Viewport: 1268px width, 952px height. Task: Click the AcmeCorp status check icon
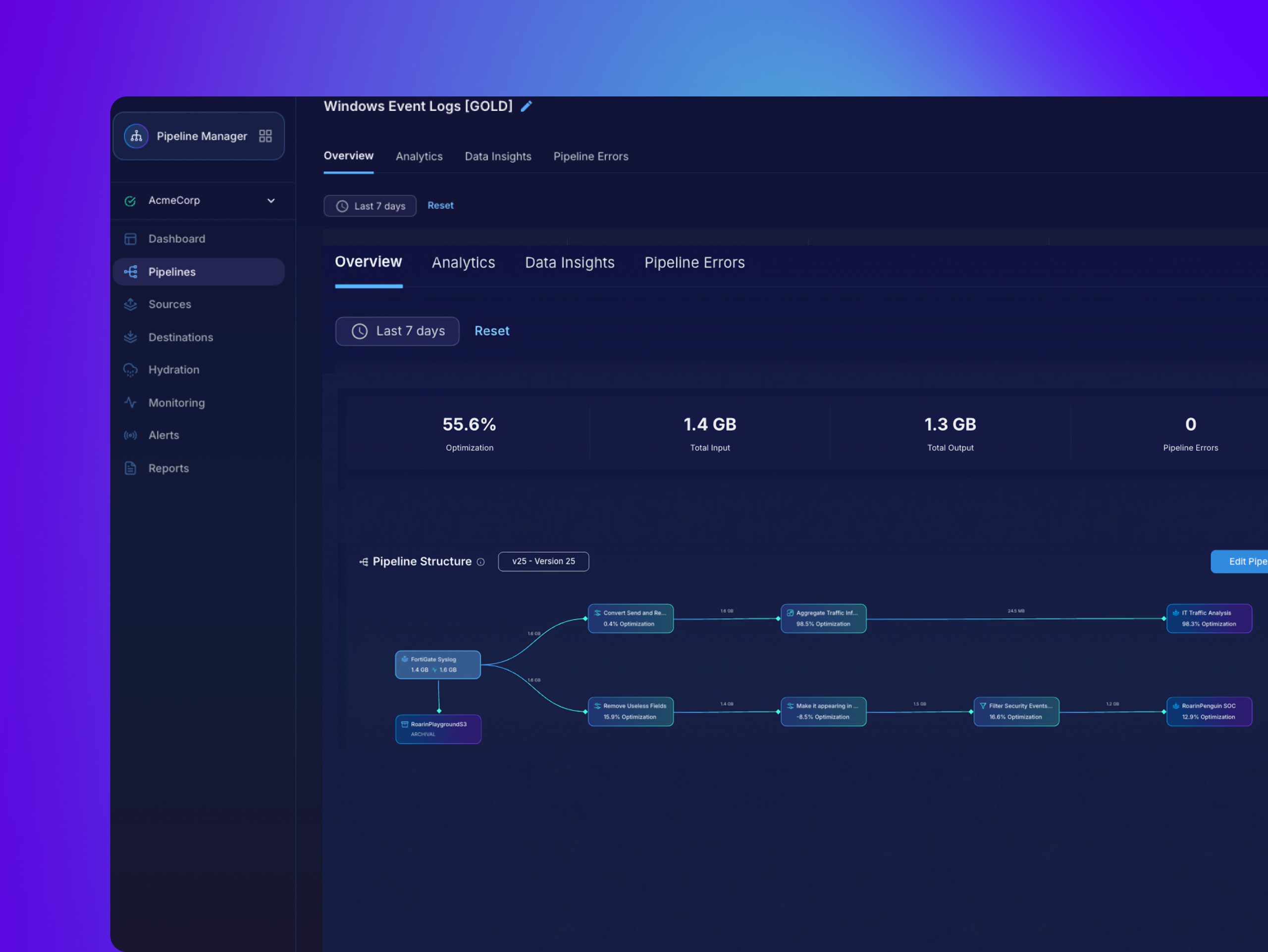[x=130, y=201]
